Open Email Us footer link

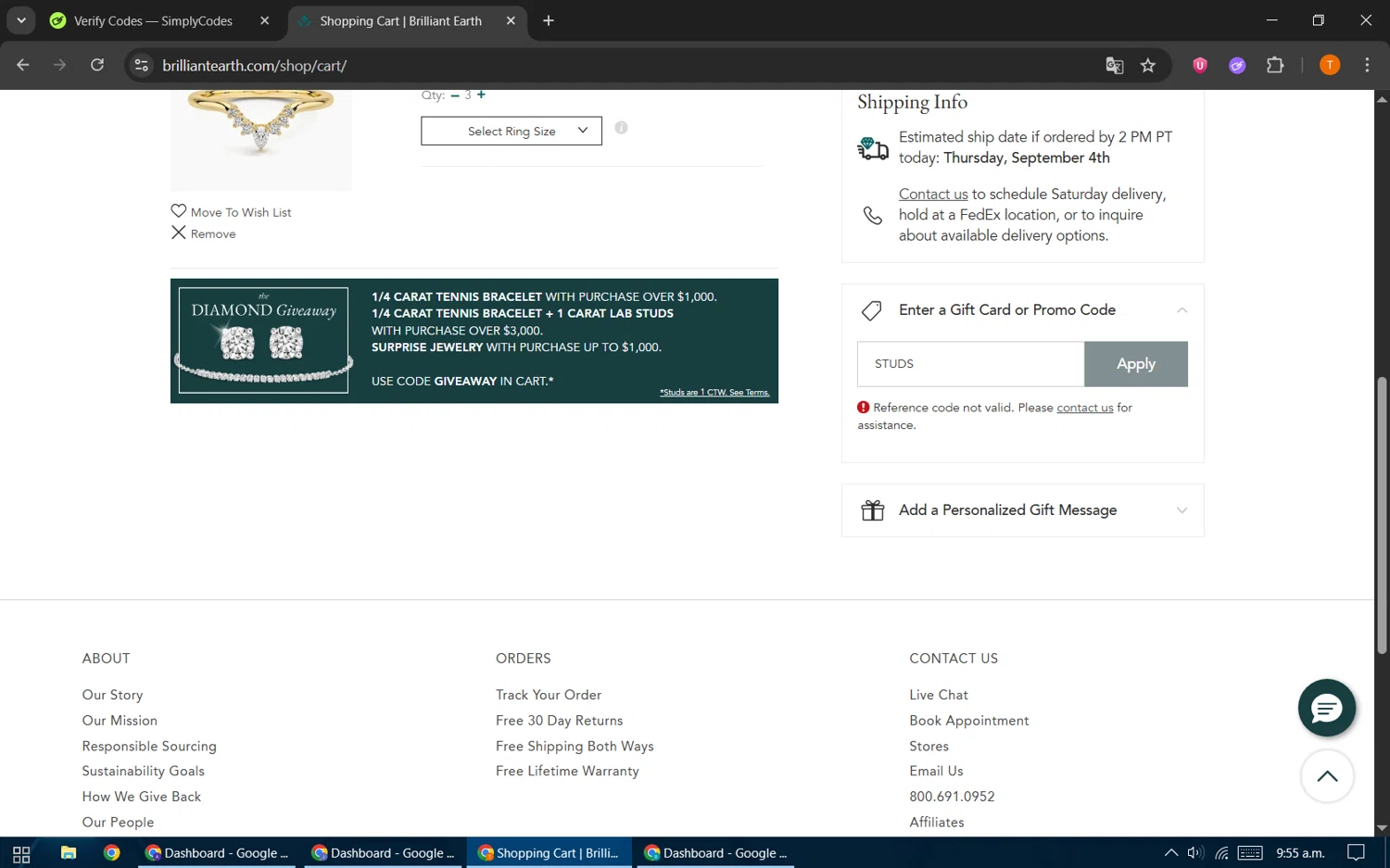click(x=936, y=771)
